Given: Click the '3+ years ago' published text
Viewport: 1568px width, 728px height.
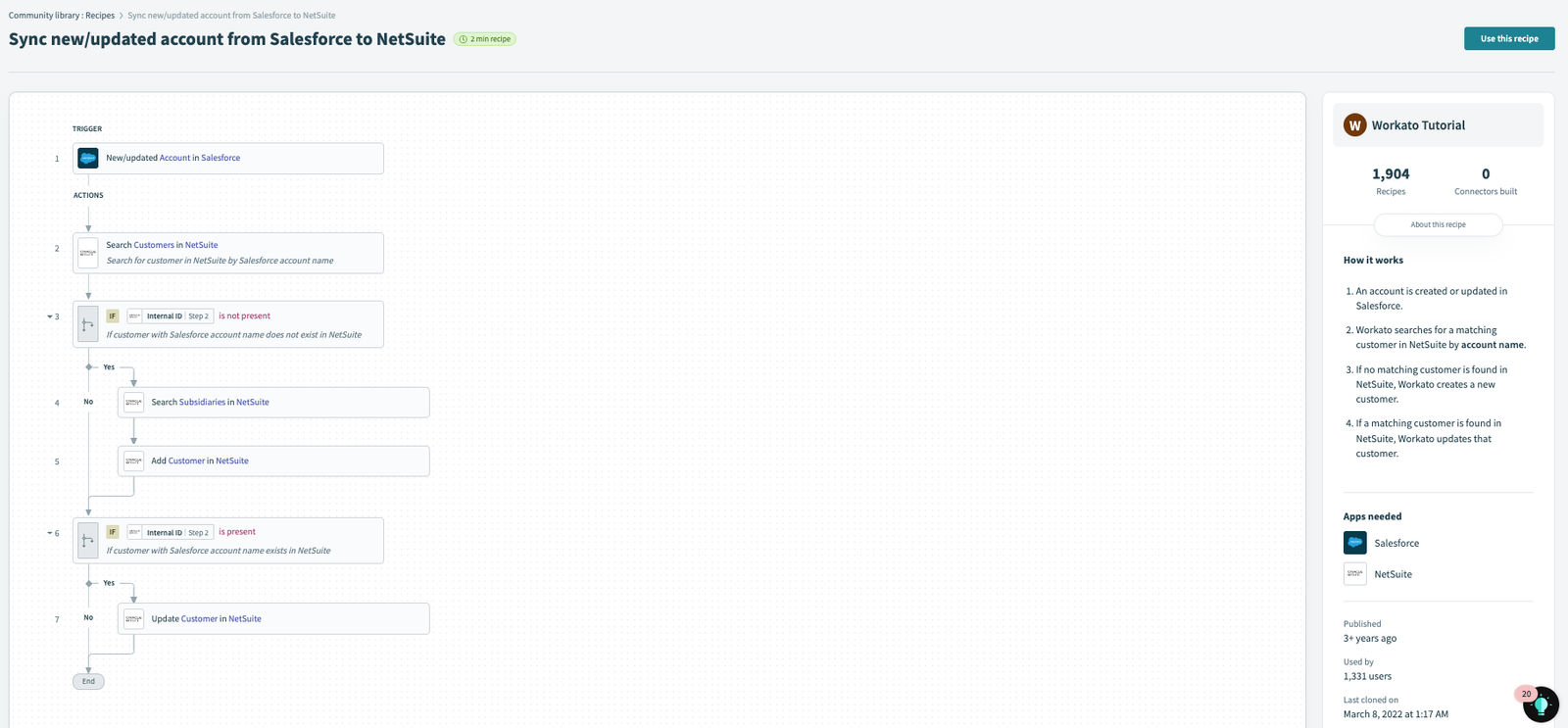Looking at the screenshot, I should coord(1370,638).
